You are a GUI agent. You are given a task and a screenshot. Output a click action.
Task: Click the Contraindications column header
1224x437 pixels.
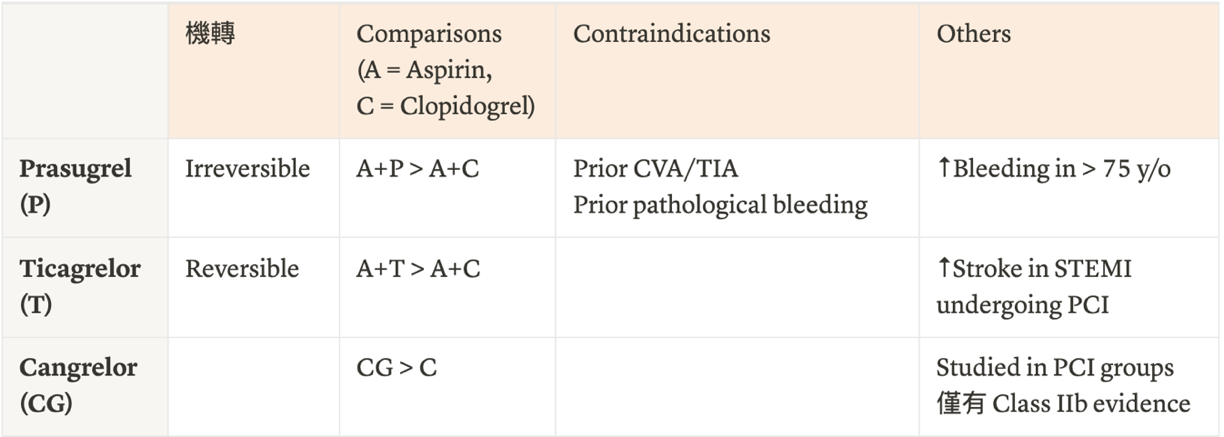737,71
